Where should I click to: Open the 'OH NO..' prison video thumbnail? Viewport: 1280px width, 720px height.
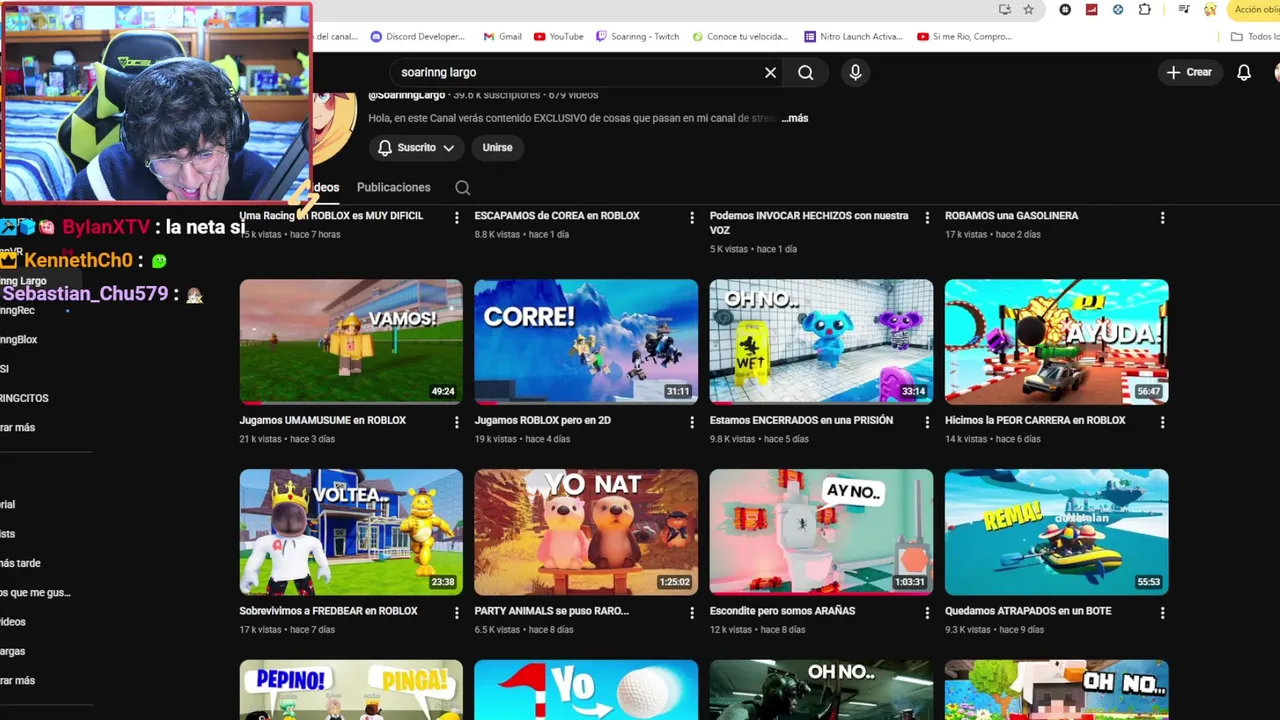point(821,341)
